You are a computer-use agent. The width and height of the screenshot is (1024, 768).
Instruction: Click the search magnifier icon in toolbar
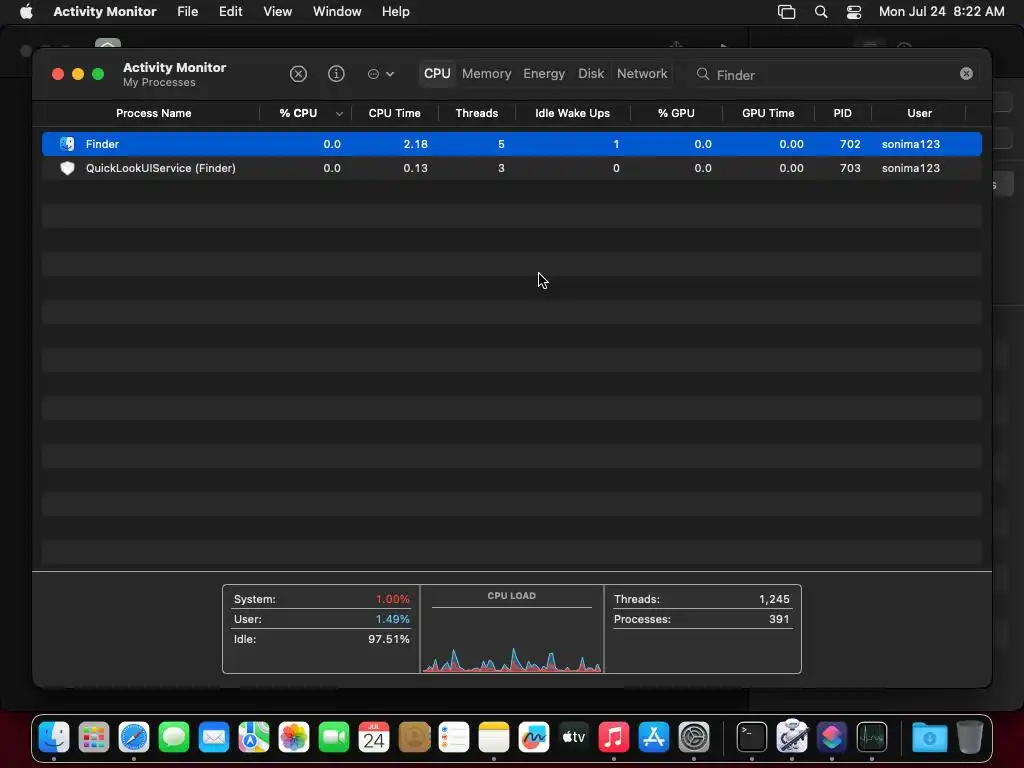click(703, 74)
